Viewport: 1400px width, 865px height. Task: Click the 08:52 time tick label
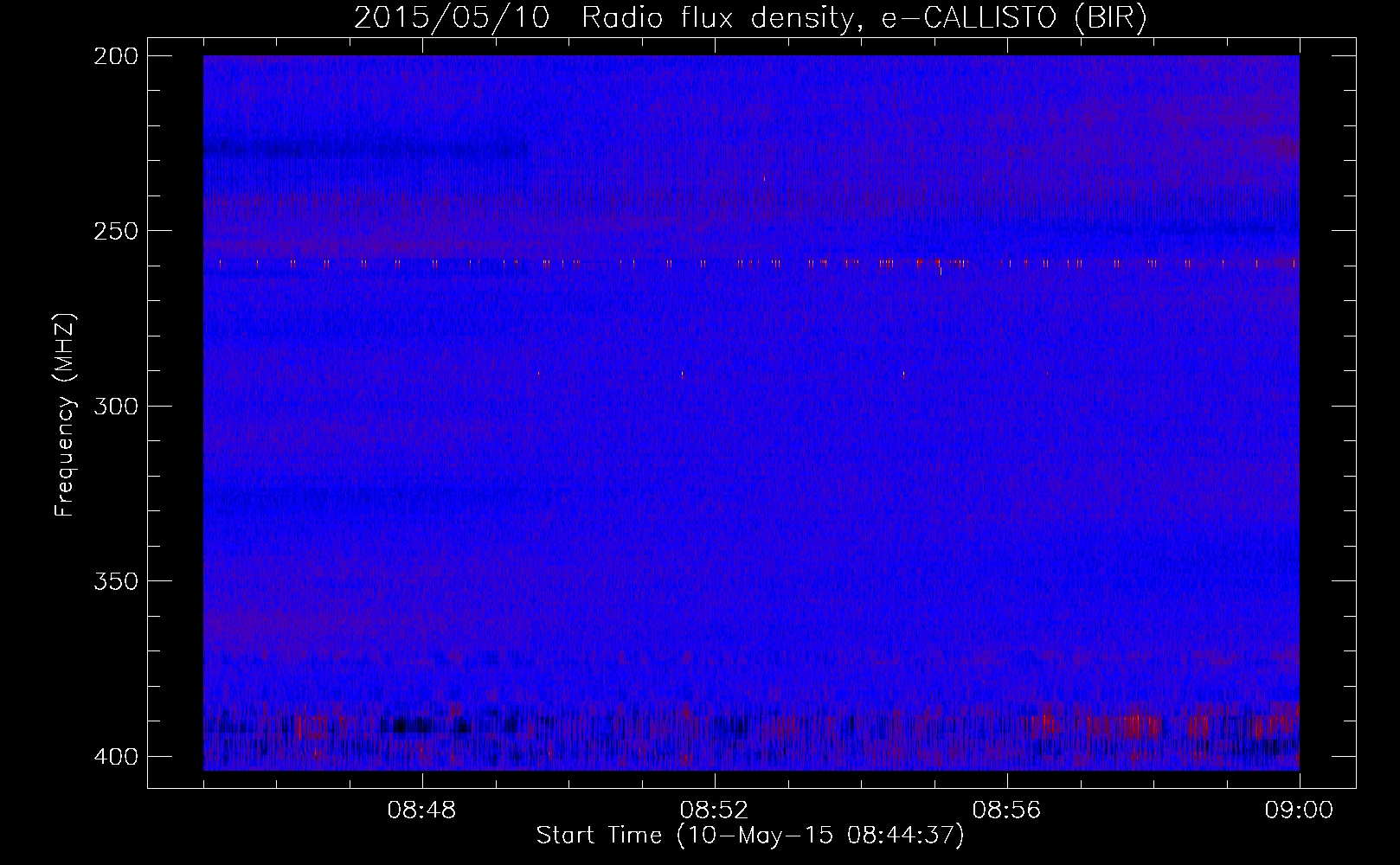click(x=715, y=811)
